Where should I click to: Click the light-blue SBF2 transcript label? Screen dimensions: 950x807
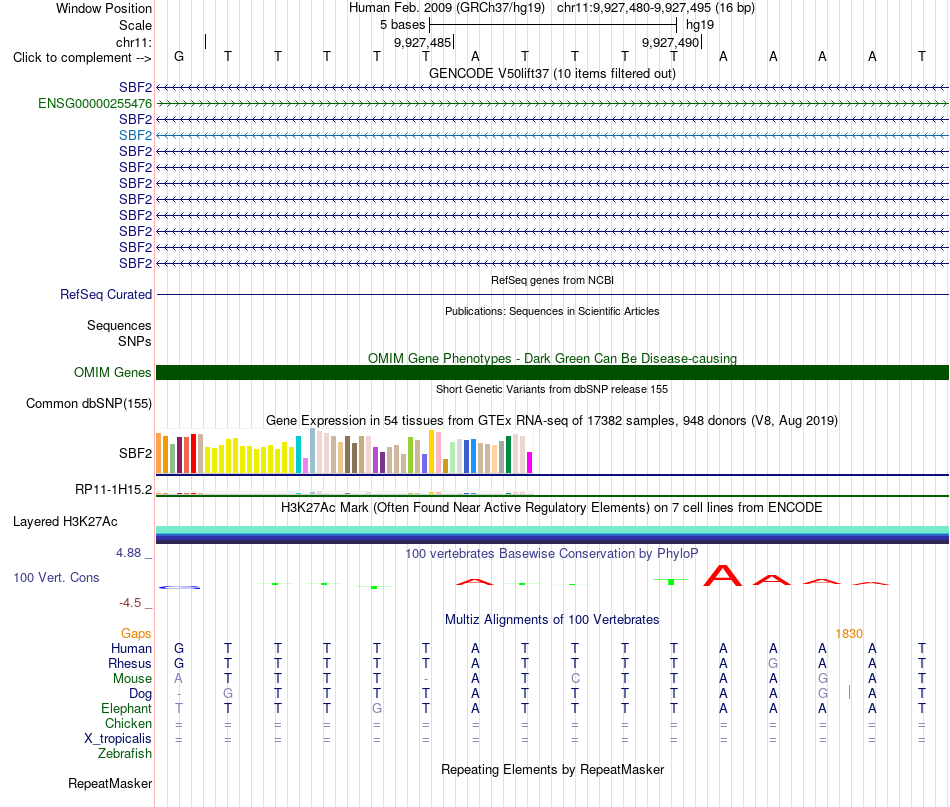coord(135,135)
